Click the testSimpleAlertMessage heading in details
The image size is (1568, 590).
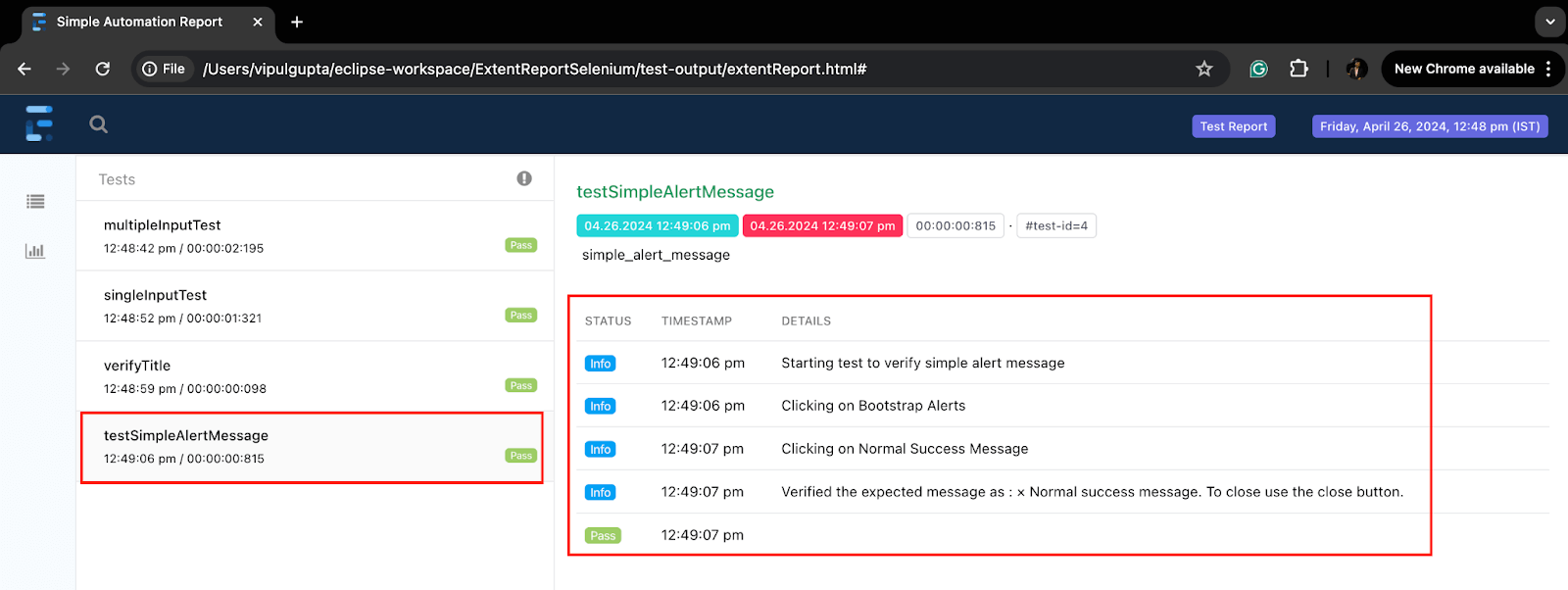click(675, 192)
